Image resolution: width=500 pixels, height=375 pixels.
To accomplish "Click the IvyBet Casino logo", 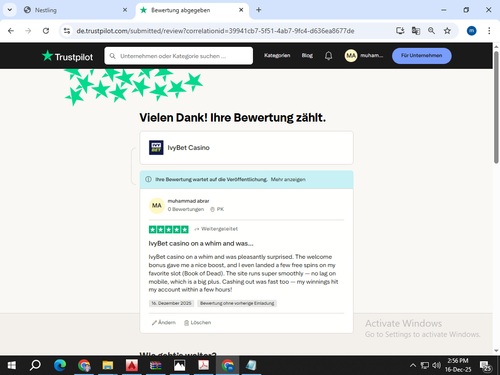I will coord(156,148).
